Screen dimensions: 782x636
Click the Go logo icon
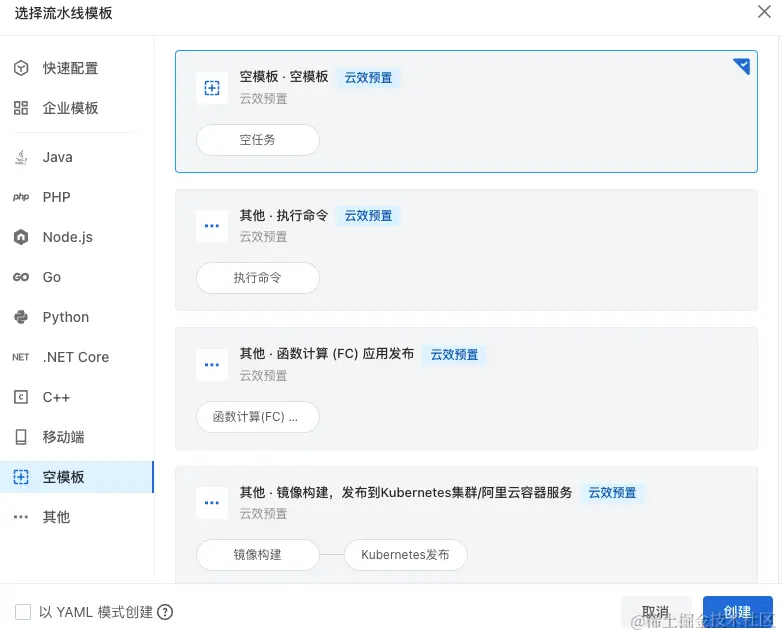(21, 277)
